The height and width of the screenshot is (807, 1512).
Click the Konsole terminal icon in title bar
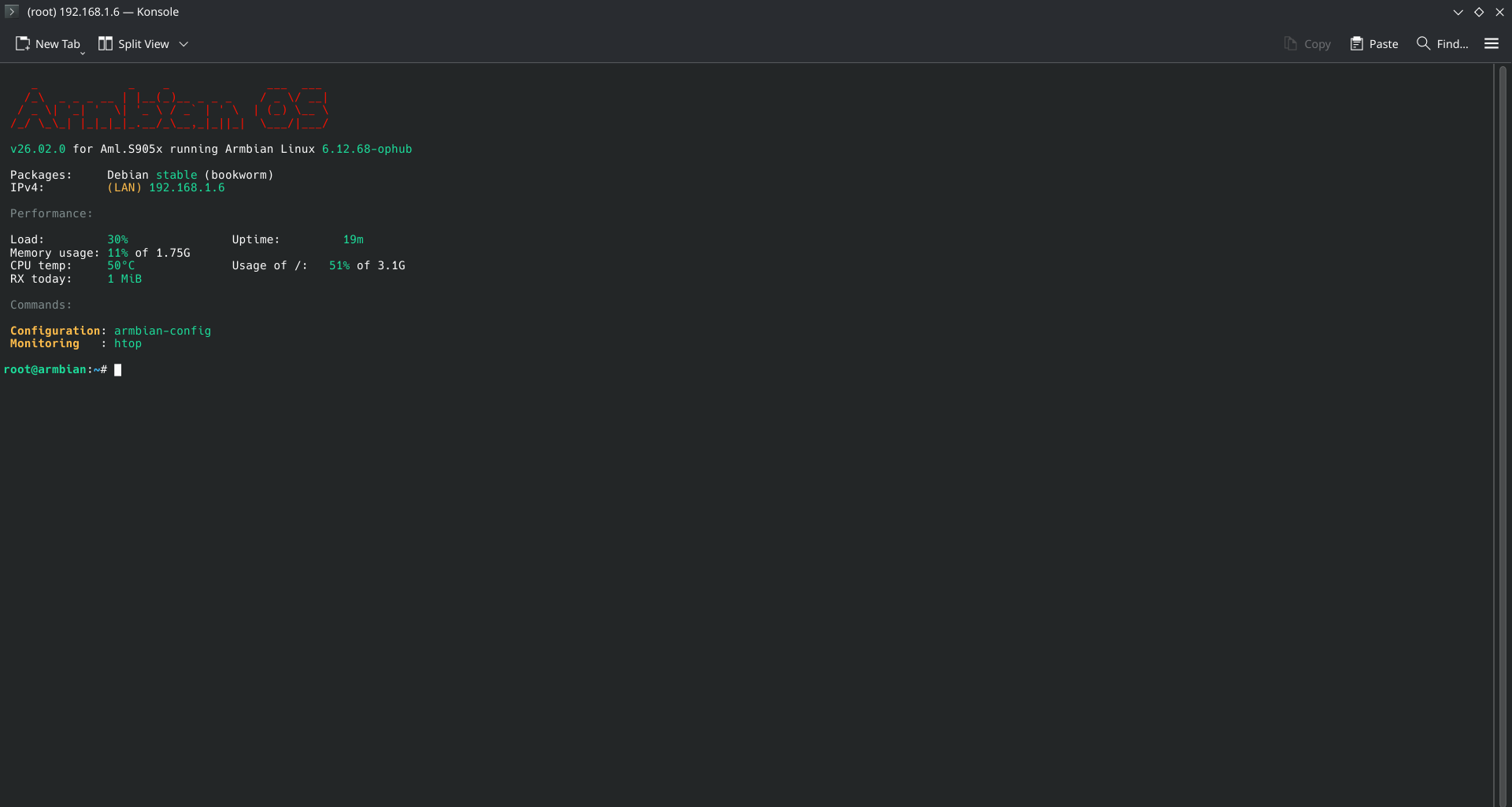tap(11, 12)
